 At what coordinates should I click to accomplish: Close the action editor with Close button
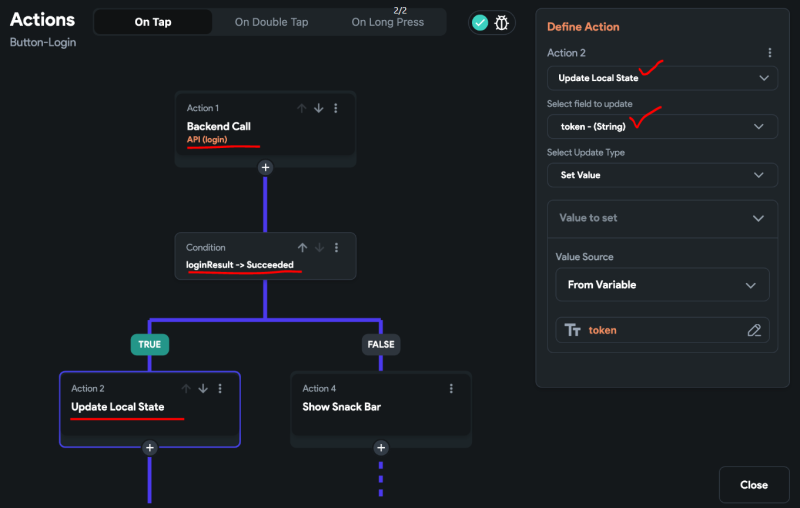pyautogui.click(x=754, y=485)
